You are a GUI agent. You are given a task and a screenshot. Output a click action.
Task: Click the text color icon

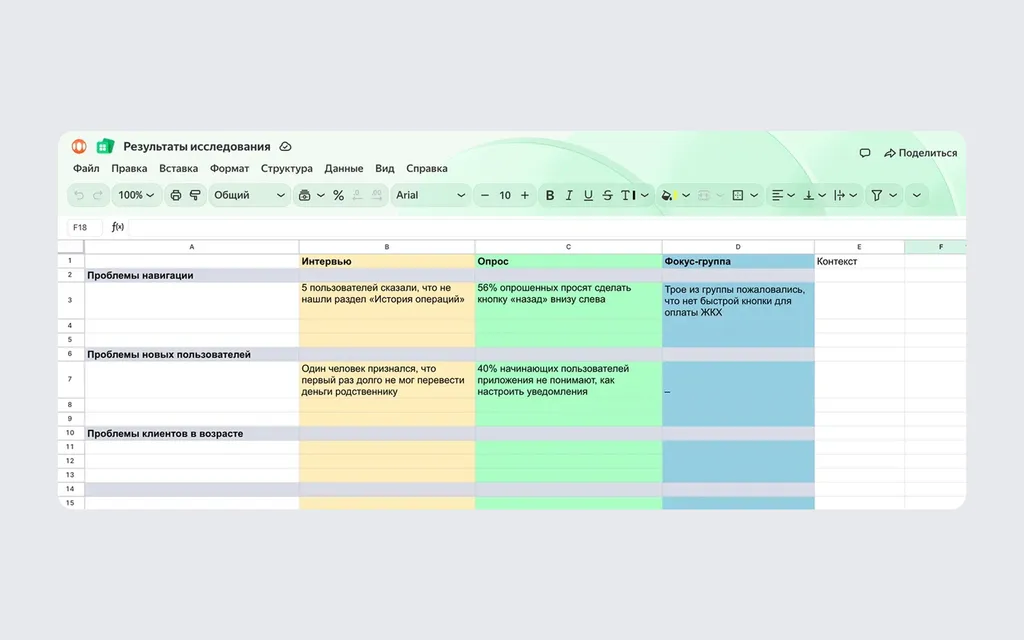click(x=628, y=195)
